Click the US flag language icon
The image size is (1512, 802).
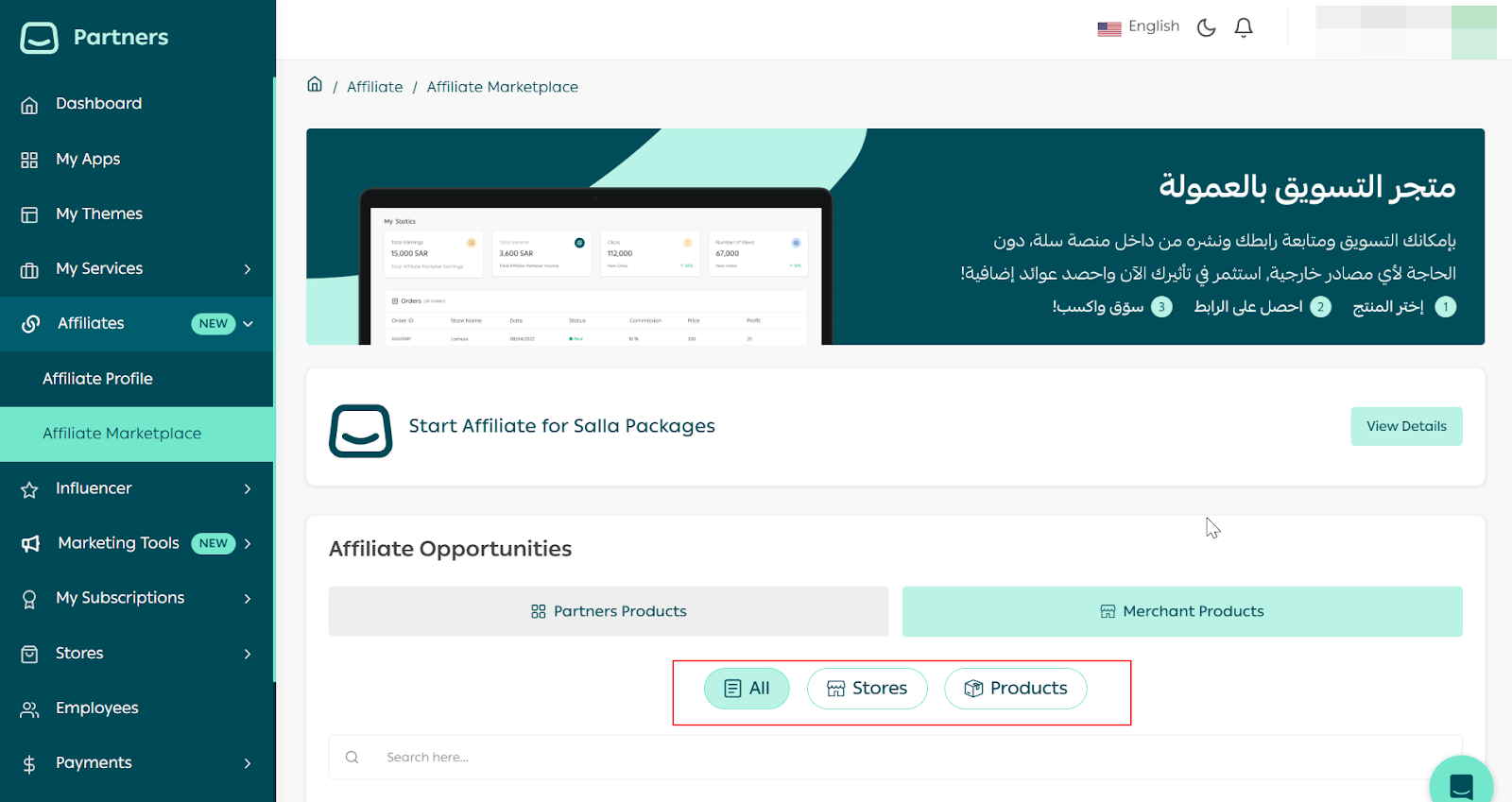[1108, 28]
